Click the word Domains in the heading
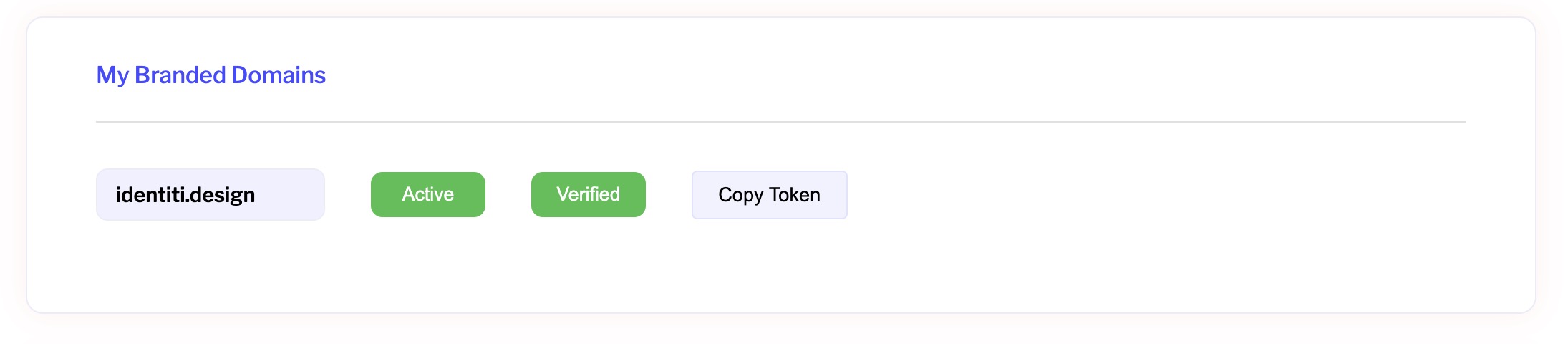Screen dimensions: 1568x344 279,75
